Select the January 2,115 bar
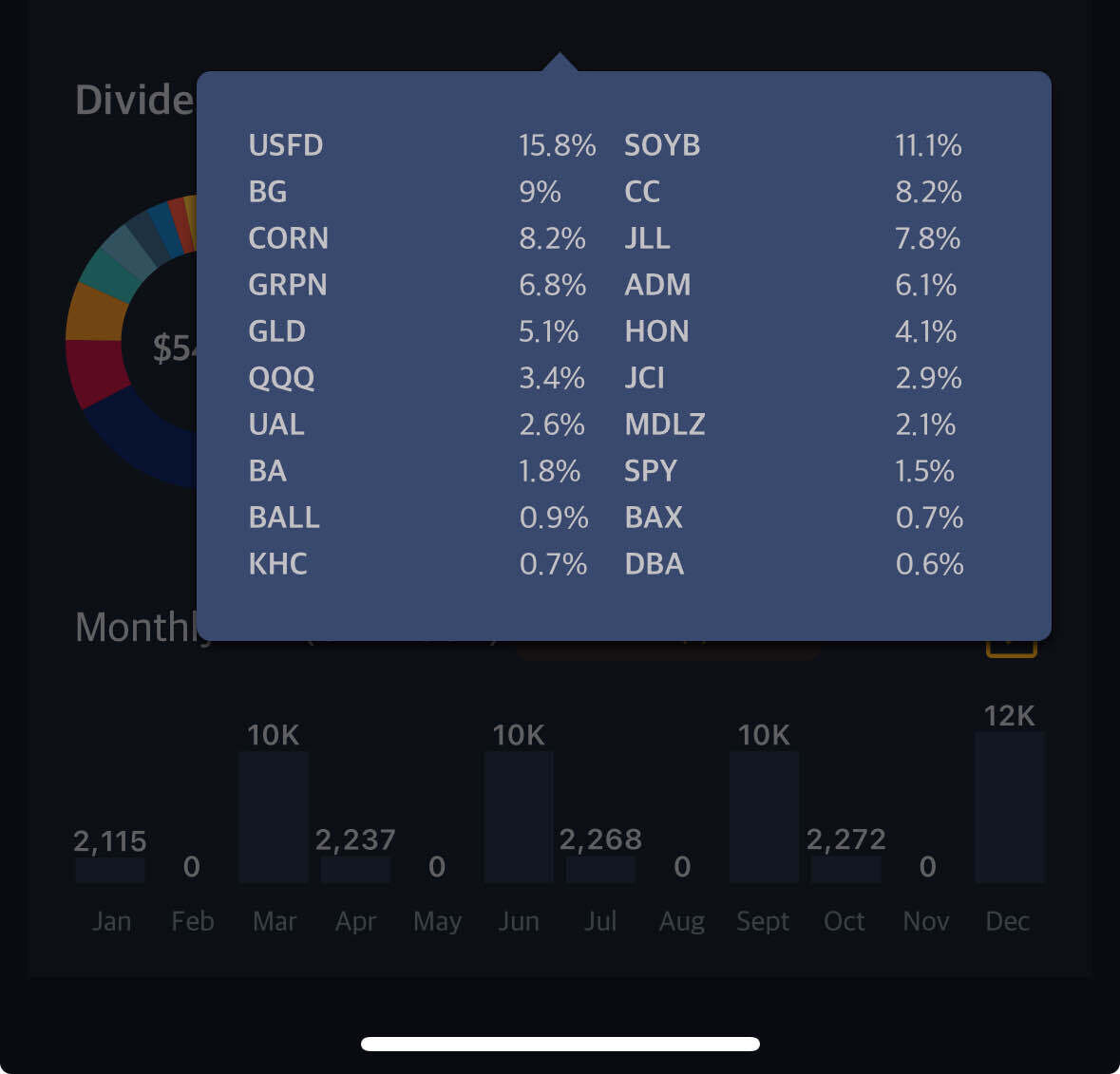Image resolution: width=1120 pixels, height=1074 pixels. tap(110, 870)
